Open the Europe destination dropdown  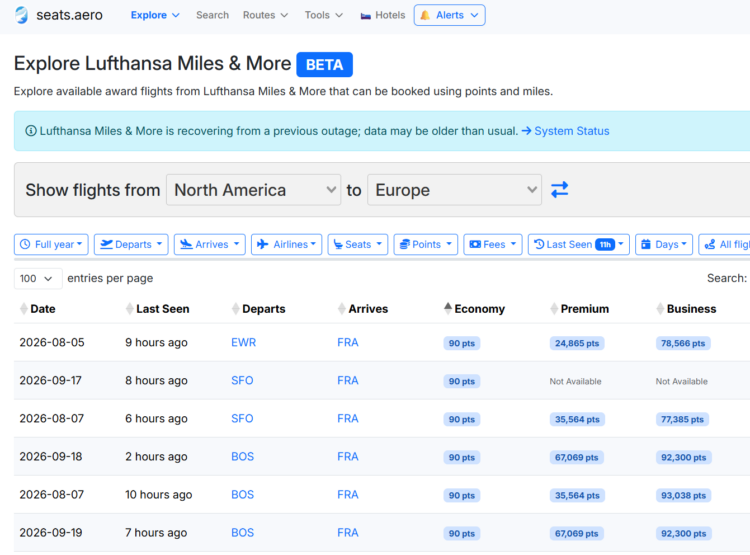coord(454,190)
